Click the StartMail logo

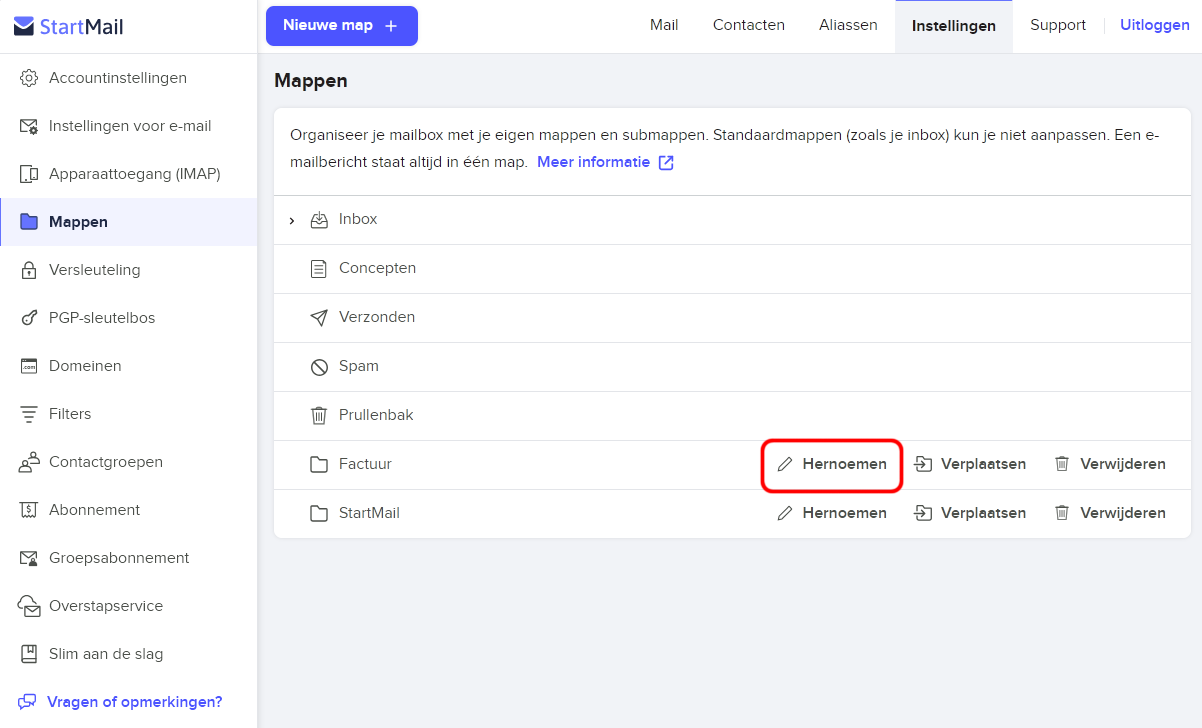tap(69, 27)
